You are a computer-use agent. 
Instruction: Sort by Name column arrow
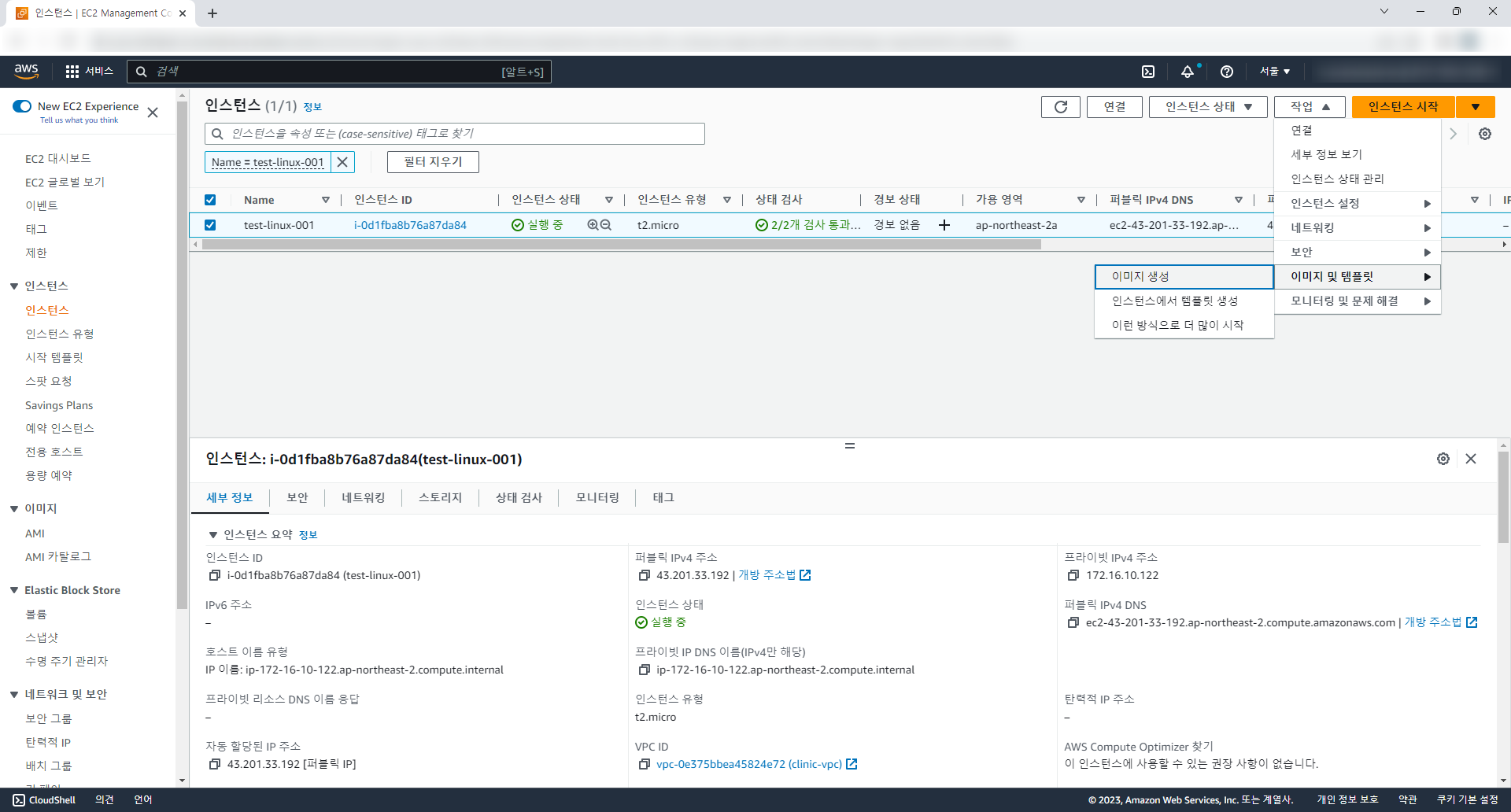pos(326,200)
